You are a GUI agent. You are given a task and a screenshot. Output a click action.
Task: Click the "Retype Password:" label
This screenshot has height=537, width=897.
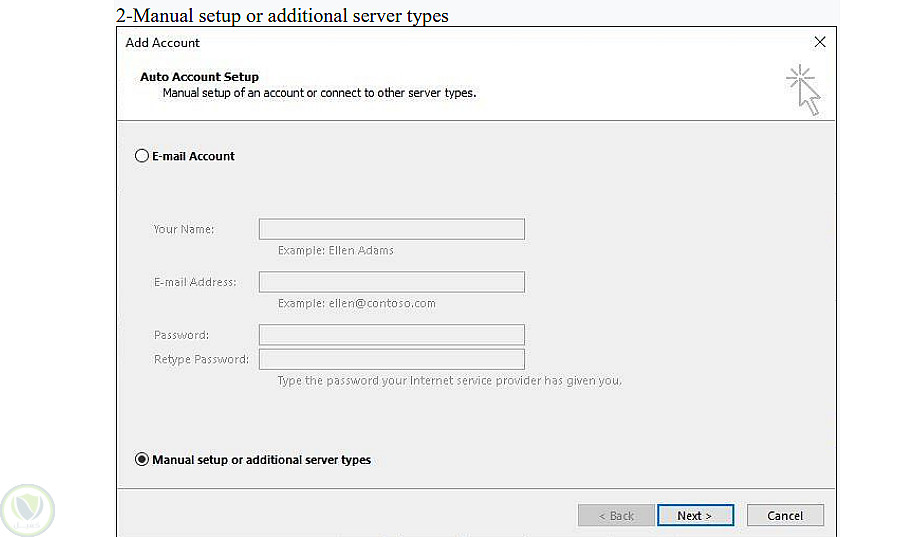(x=201, y=359)
